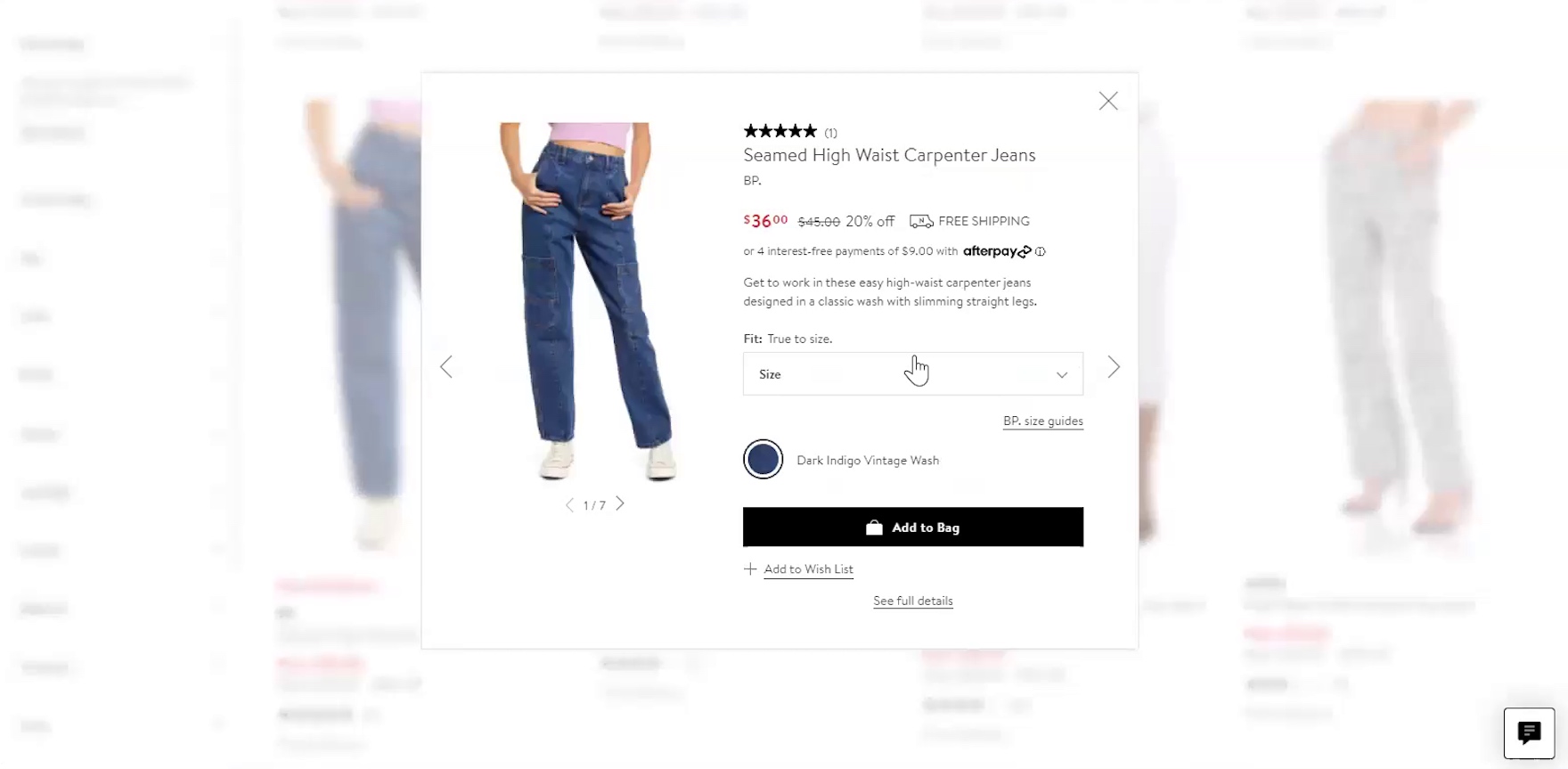Add to Wish List link

click(808, 569)
